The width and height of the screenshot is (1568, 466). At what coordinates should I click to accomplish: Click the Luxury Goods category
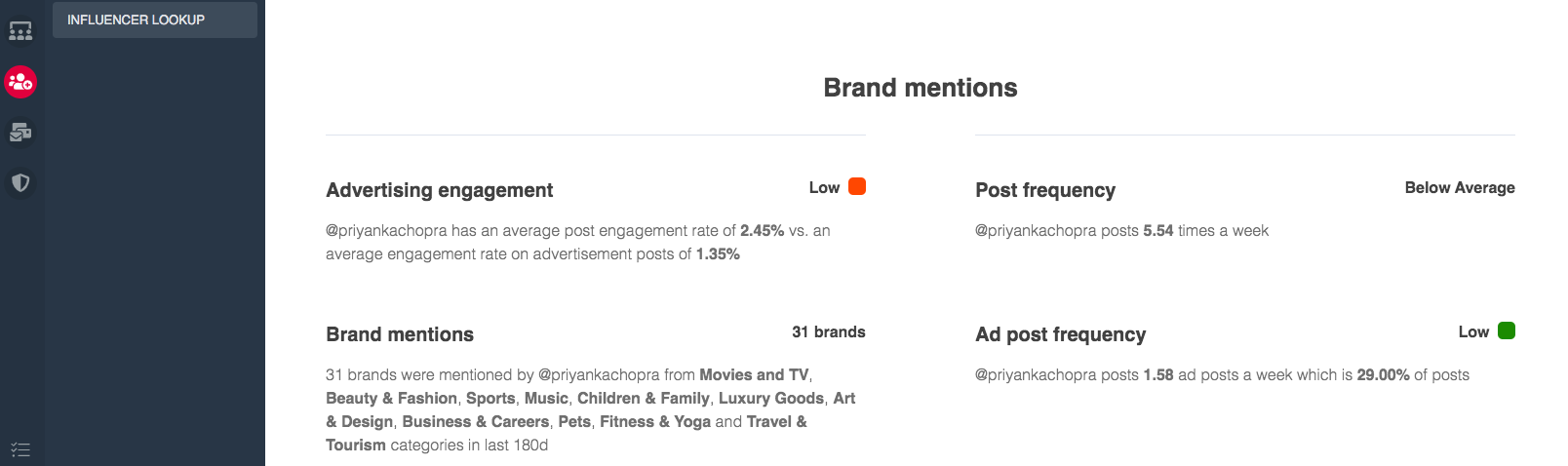tap(770, 398)
